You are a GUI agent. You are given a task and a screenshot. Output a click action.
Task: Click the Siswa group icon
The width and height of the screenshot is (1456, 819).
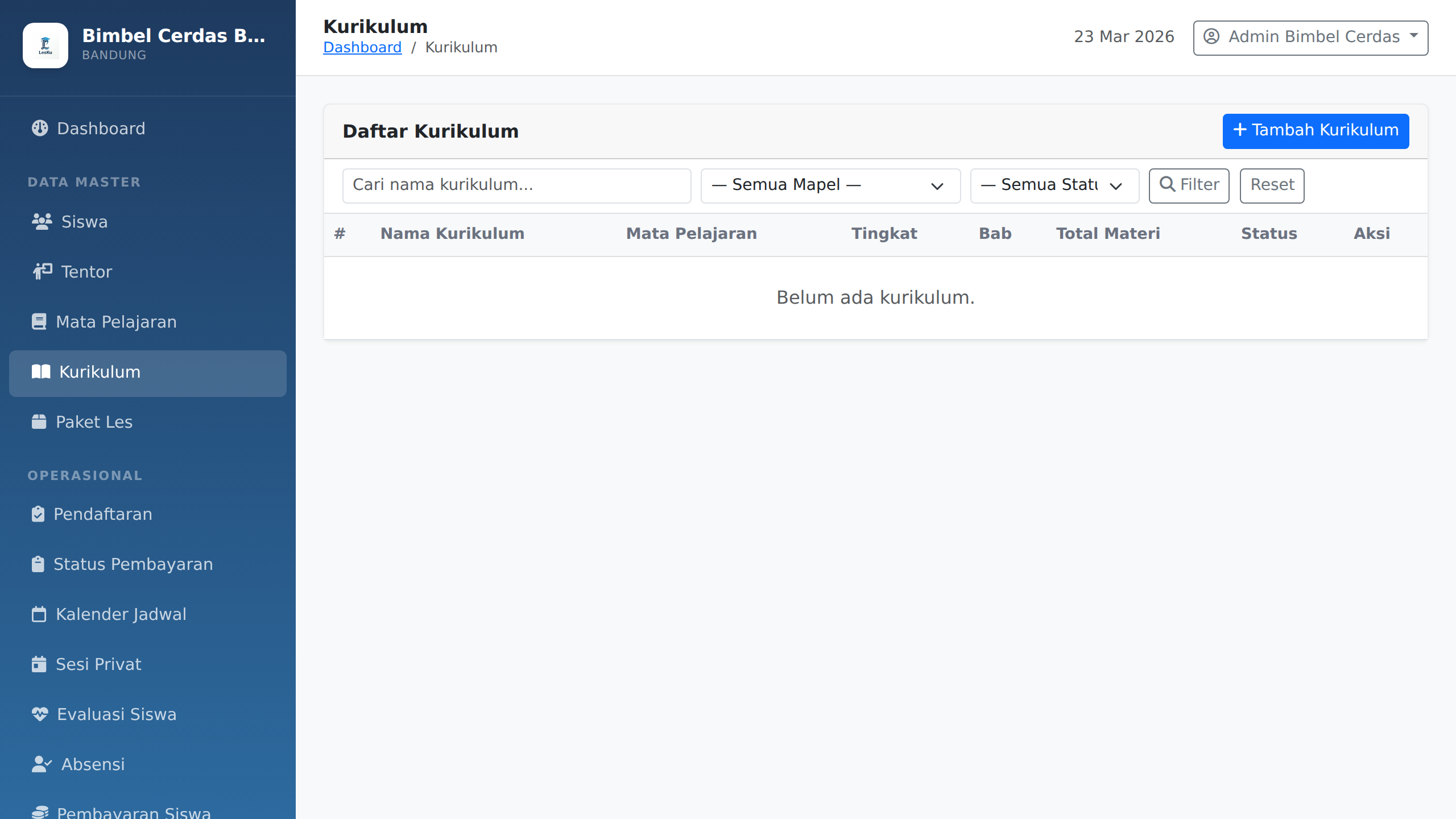pyautogui.click(x=42, y=222)
